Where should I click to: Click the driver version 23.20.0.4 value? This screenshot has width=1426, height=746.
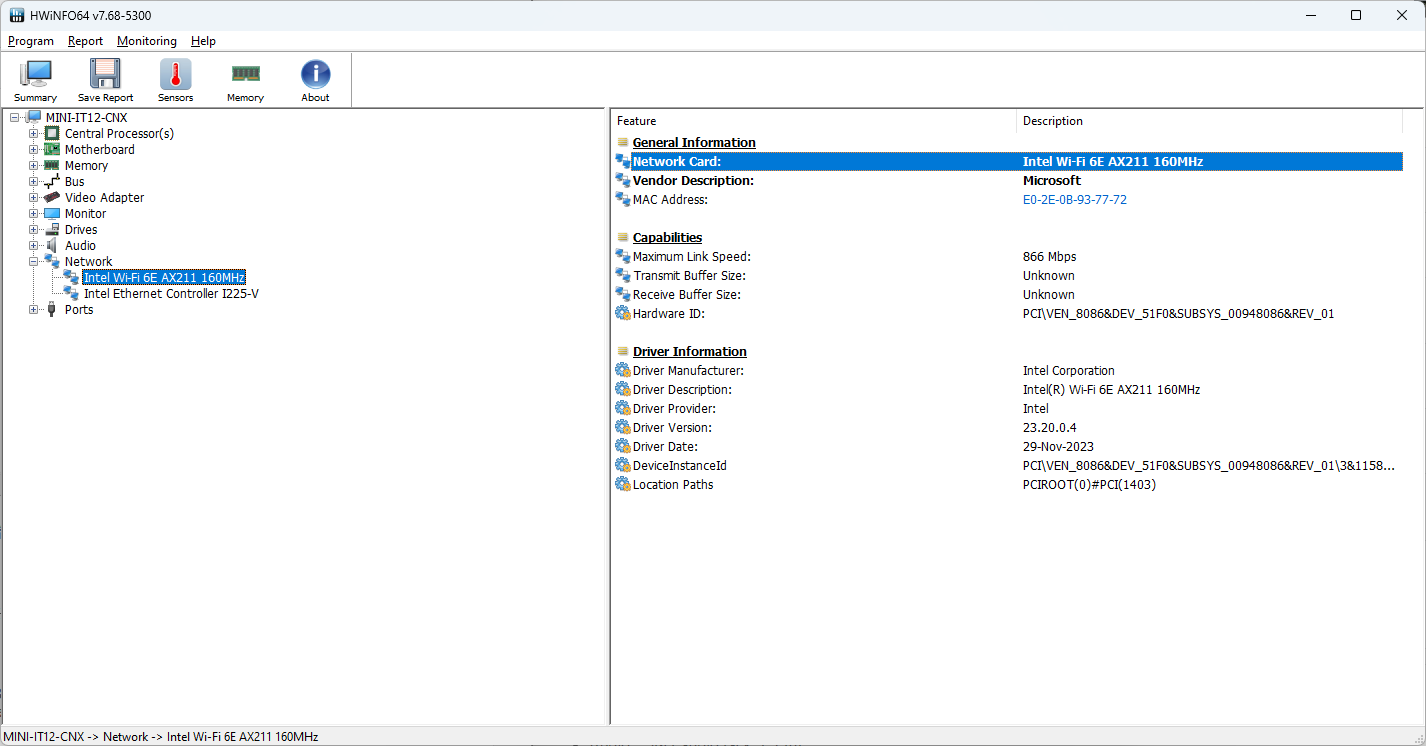tap(1049, 427)
